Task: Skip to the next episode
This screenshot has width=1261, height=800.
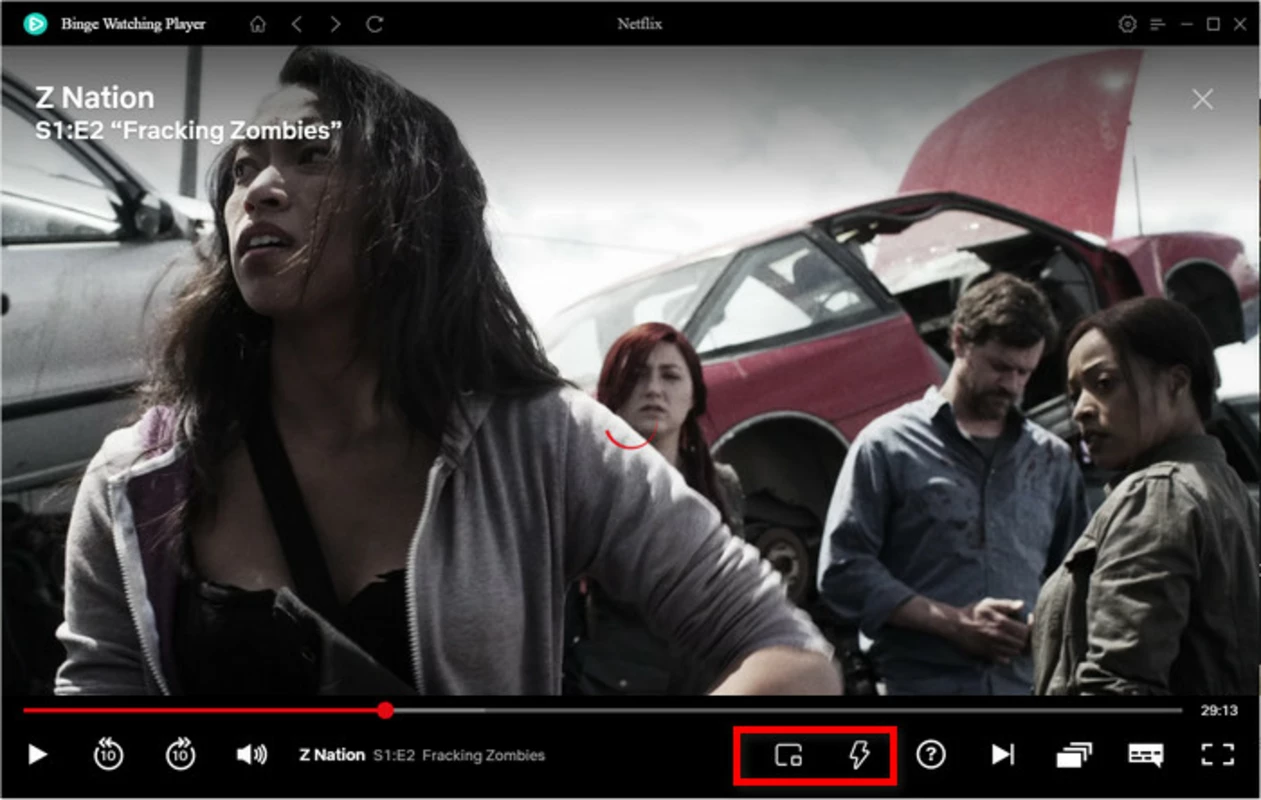Action: point(1003,755)
